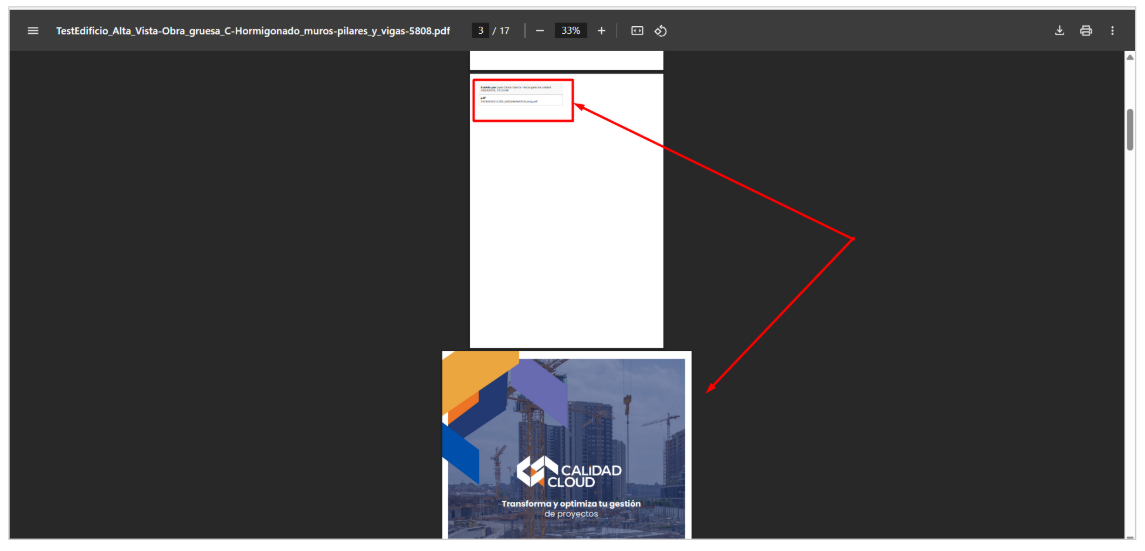Open the PDF sidebar hamburger menu
The image size is (1145, 551).
coord(33,31)
